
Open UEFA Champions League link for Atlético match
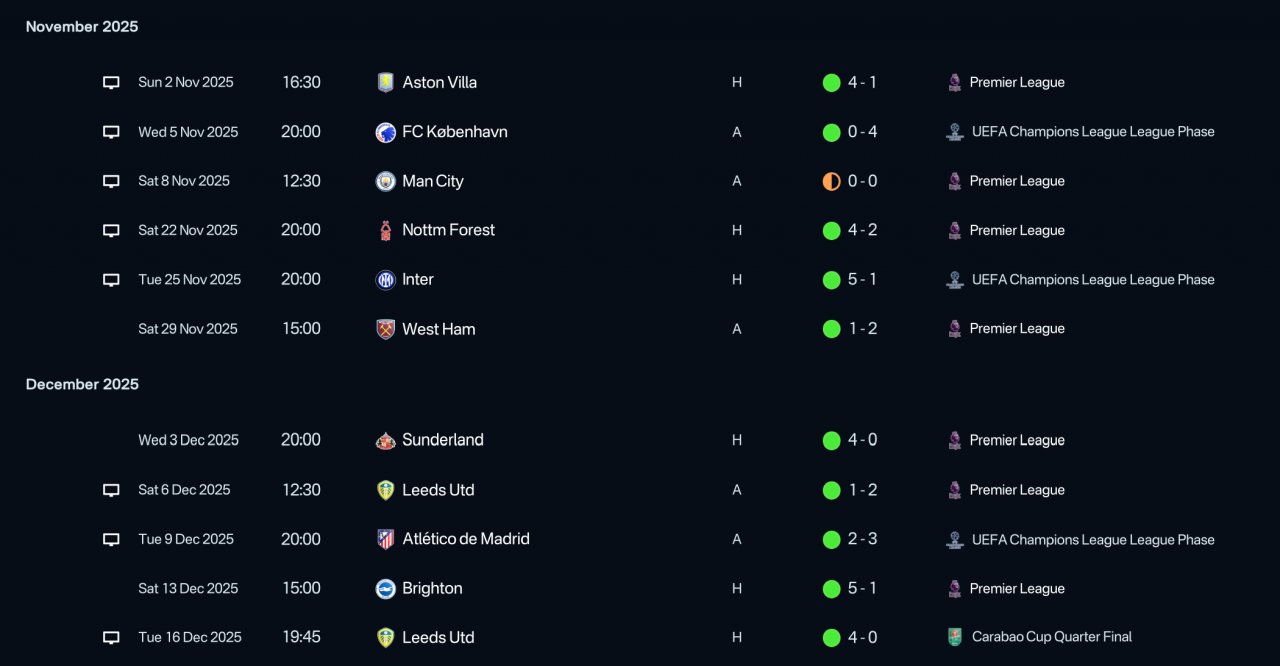pyautogui.click(x=1092, y=539)
